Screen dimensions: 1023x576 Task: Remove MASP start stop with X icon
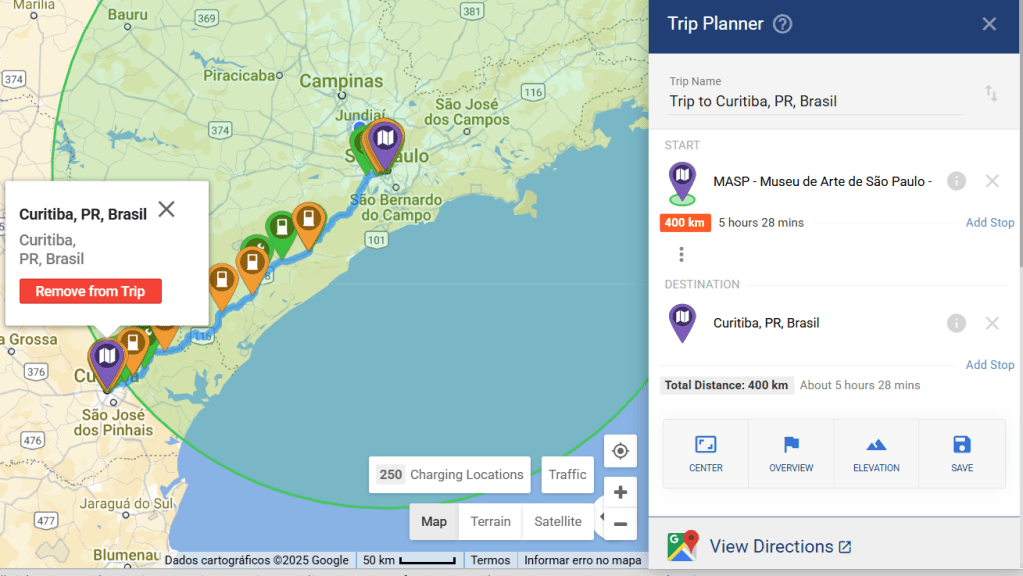pyautogui.click(x=992, y=181)
